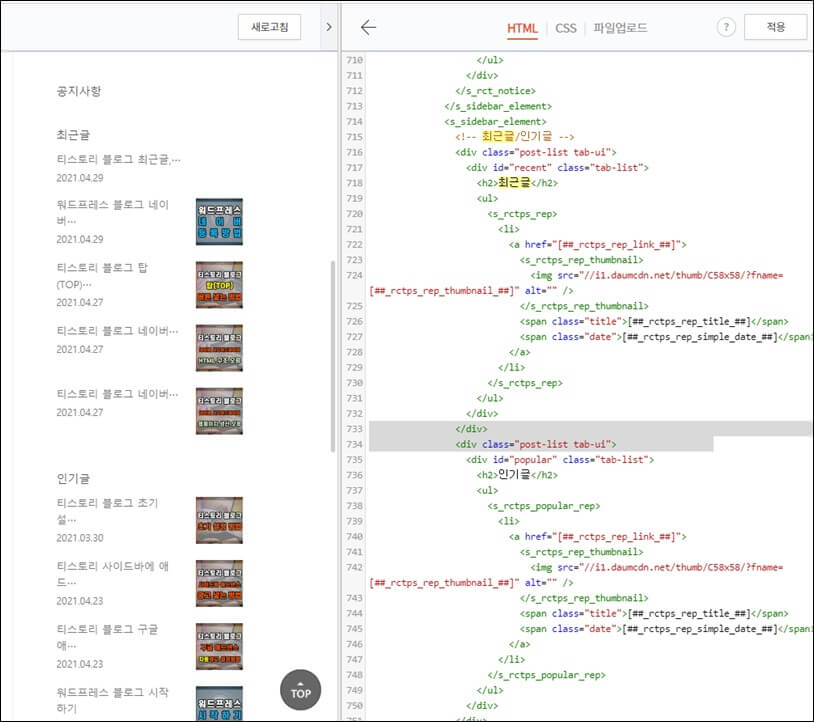Click thumbnail of 워드프레스 블로그 네이버 post
Image resolution: width=814 pixels, height=722 pixels.
pos(219,222)
